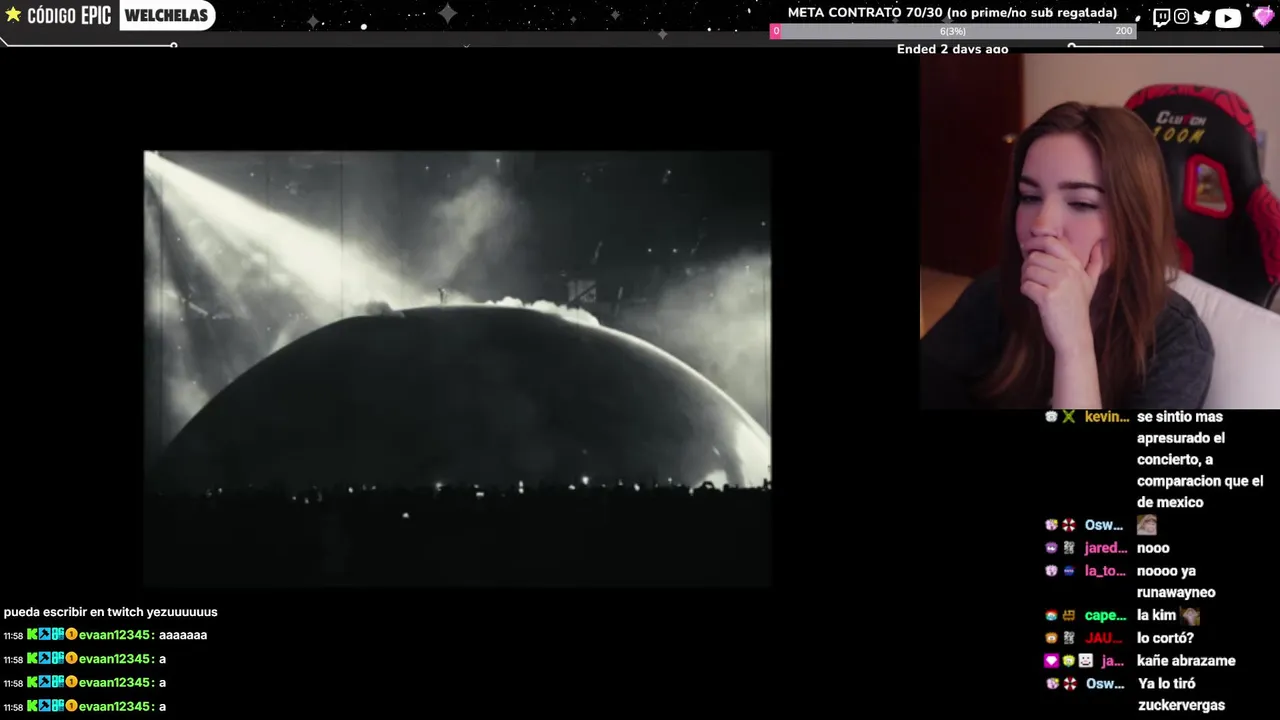Screen dimensions: 1280x720
Task: Click 'pueda escribir en twitch yezuuuuuus' text
Action: point(110,612)
